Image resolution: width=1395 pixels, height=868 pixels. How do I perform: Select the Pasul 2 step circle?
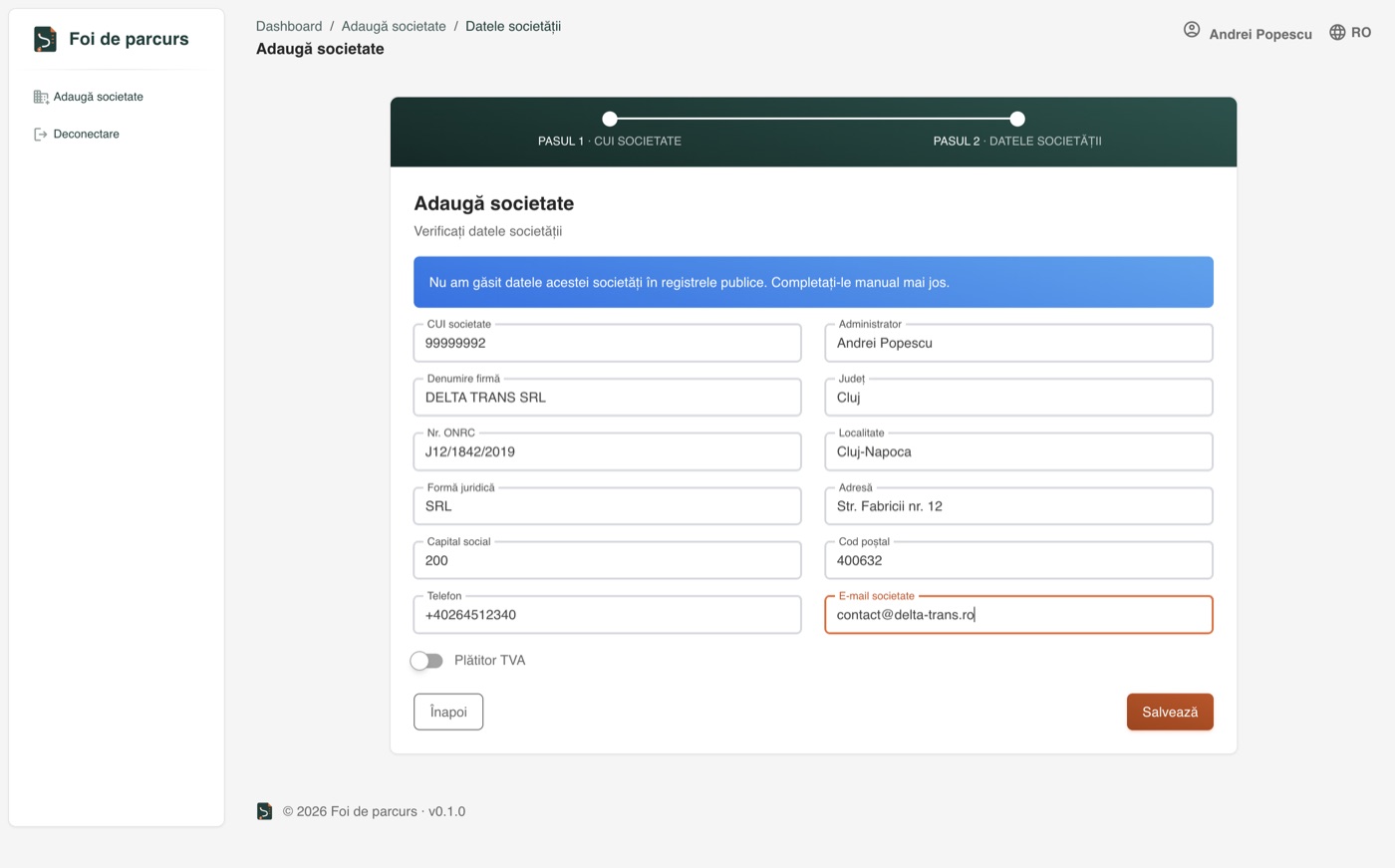[x=1017, y=119]
